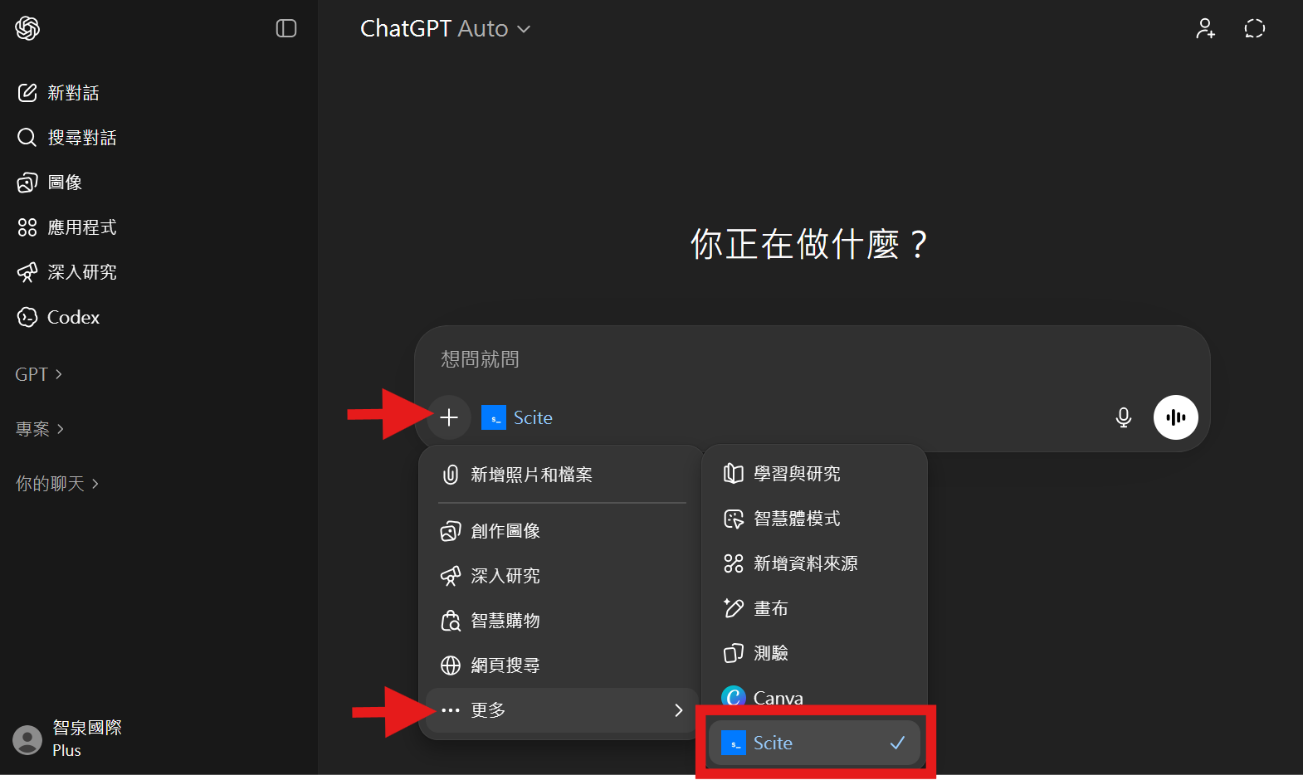Image resolution: width=1303 pixels, height=780 pixels.
Task: Start voice mode with waveform button
Action: tap(1175, 417)
